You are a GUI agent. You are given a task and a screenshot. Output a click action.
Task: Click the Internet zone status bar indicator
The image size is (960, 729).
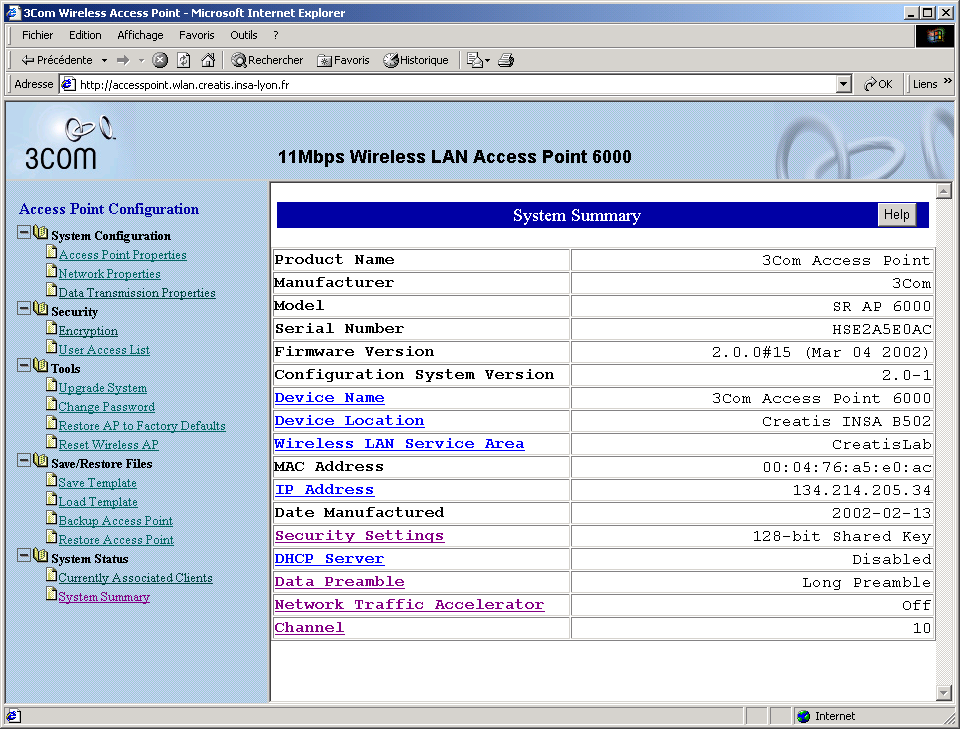pyautogui.click(x=827, y=716)
